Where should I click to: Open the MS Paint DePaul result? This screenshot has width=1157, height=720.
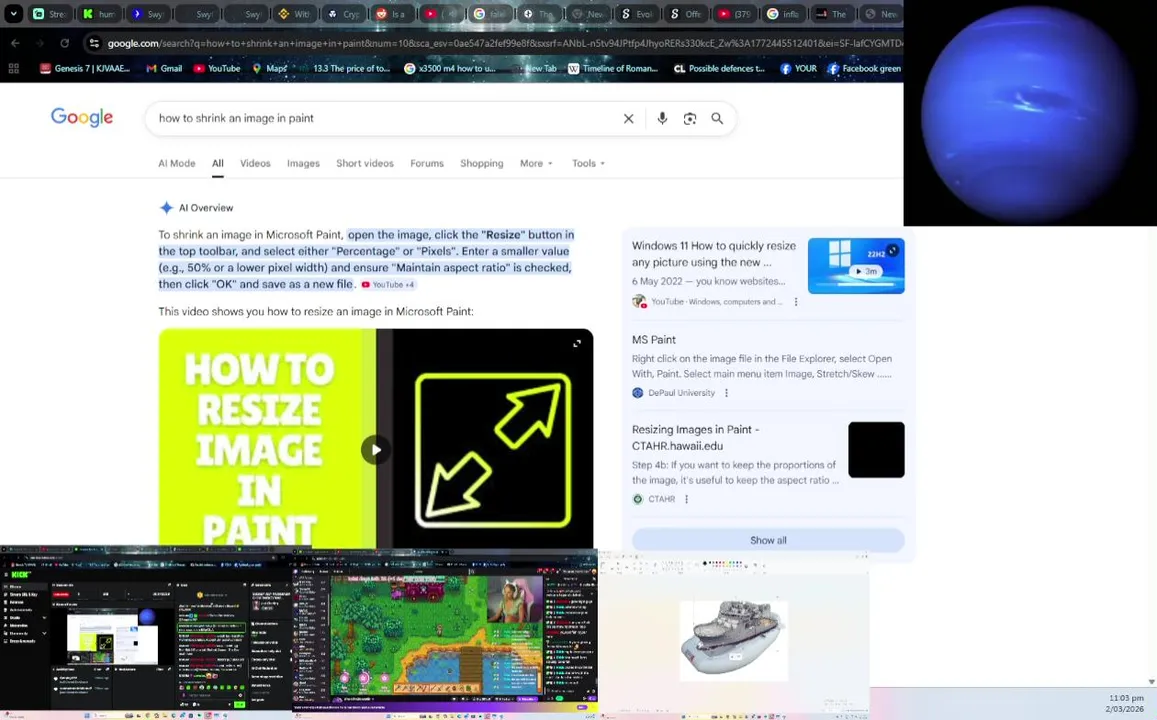[654, 339]
